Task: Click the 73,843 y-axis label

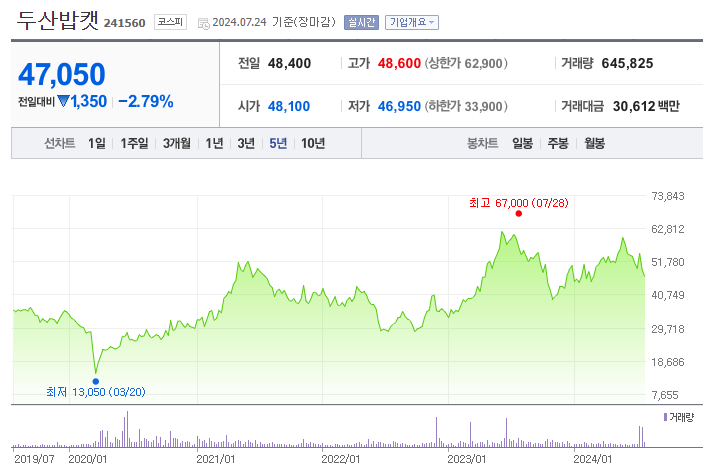Action: click(x=668, y=196)
